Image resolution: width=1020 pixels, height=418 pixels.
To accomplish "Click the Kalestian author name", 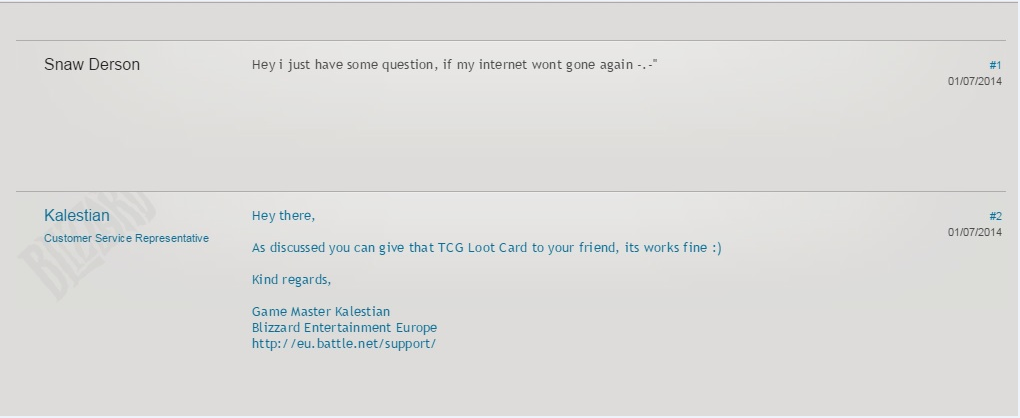I will (x=77, y=215).
